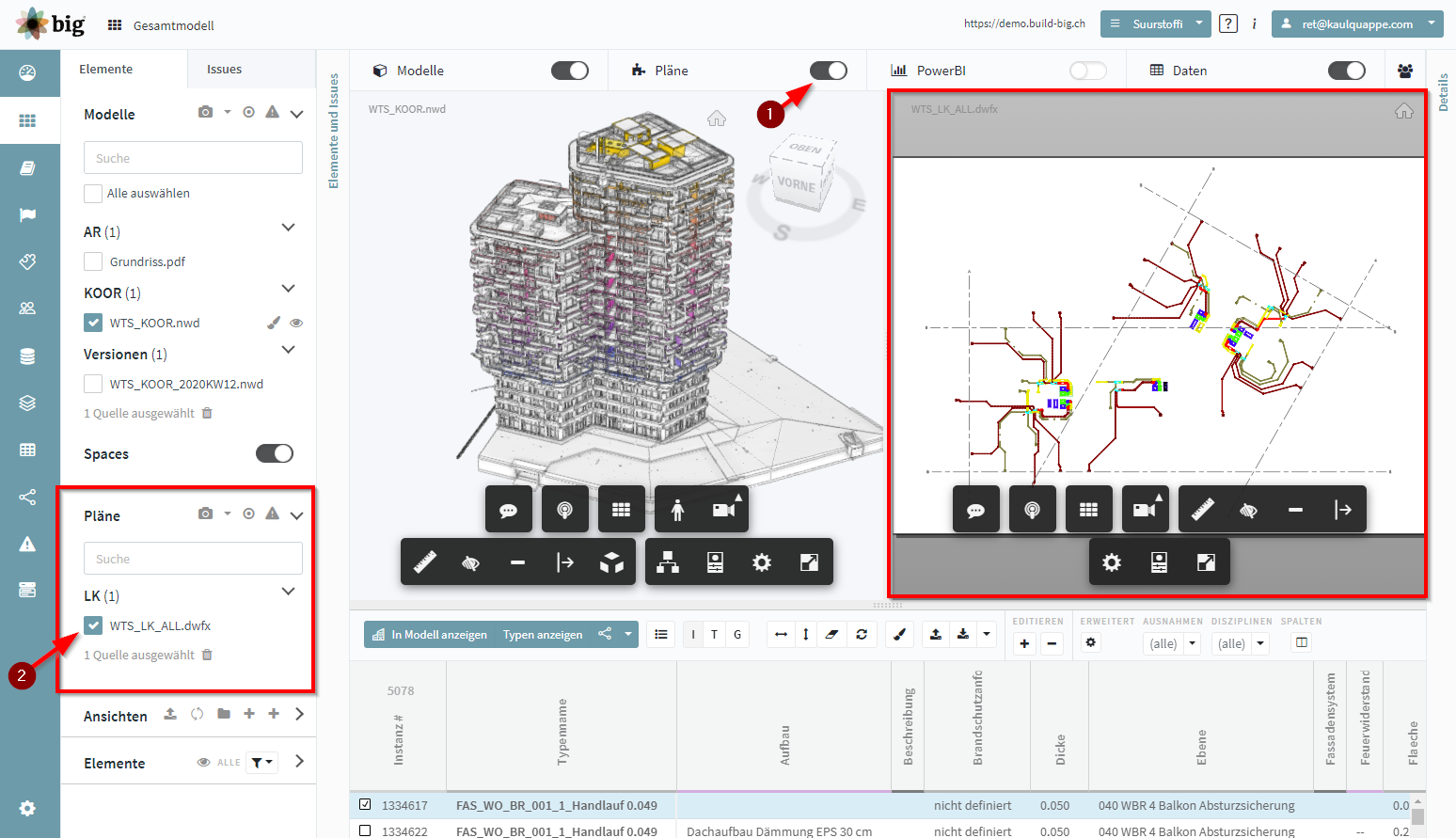Open the flag item in left sidebar
The height and width of the screenshot is (838, 1456).
coord(27,214)
